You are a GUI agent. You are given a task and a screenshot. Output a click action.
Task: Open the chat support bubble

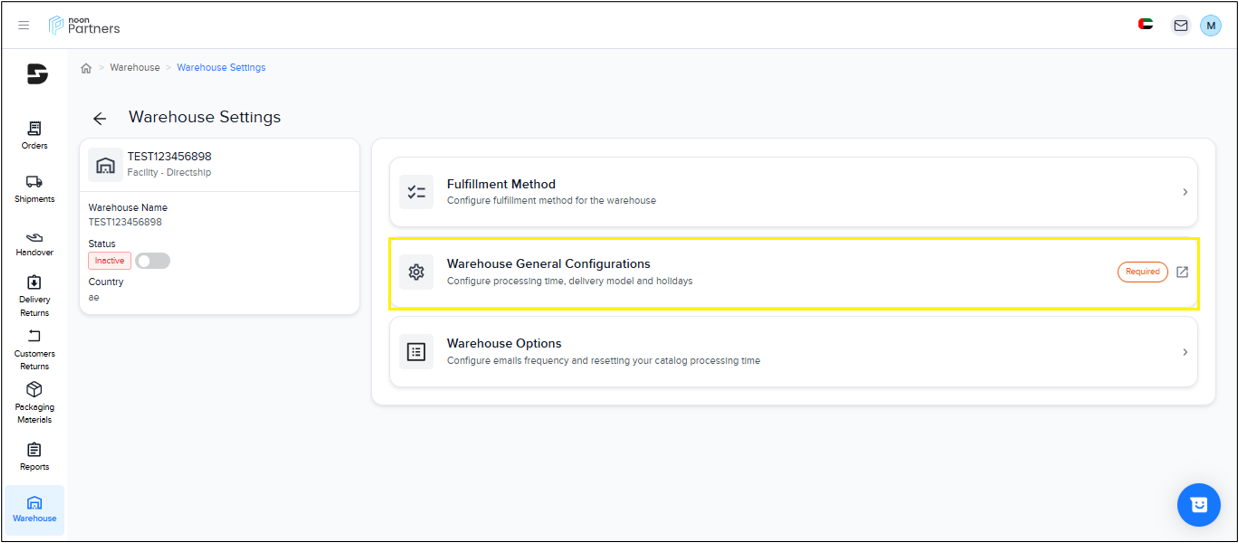[1199, 505]
